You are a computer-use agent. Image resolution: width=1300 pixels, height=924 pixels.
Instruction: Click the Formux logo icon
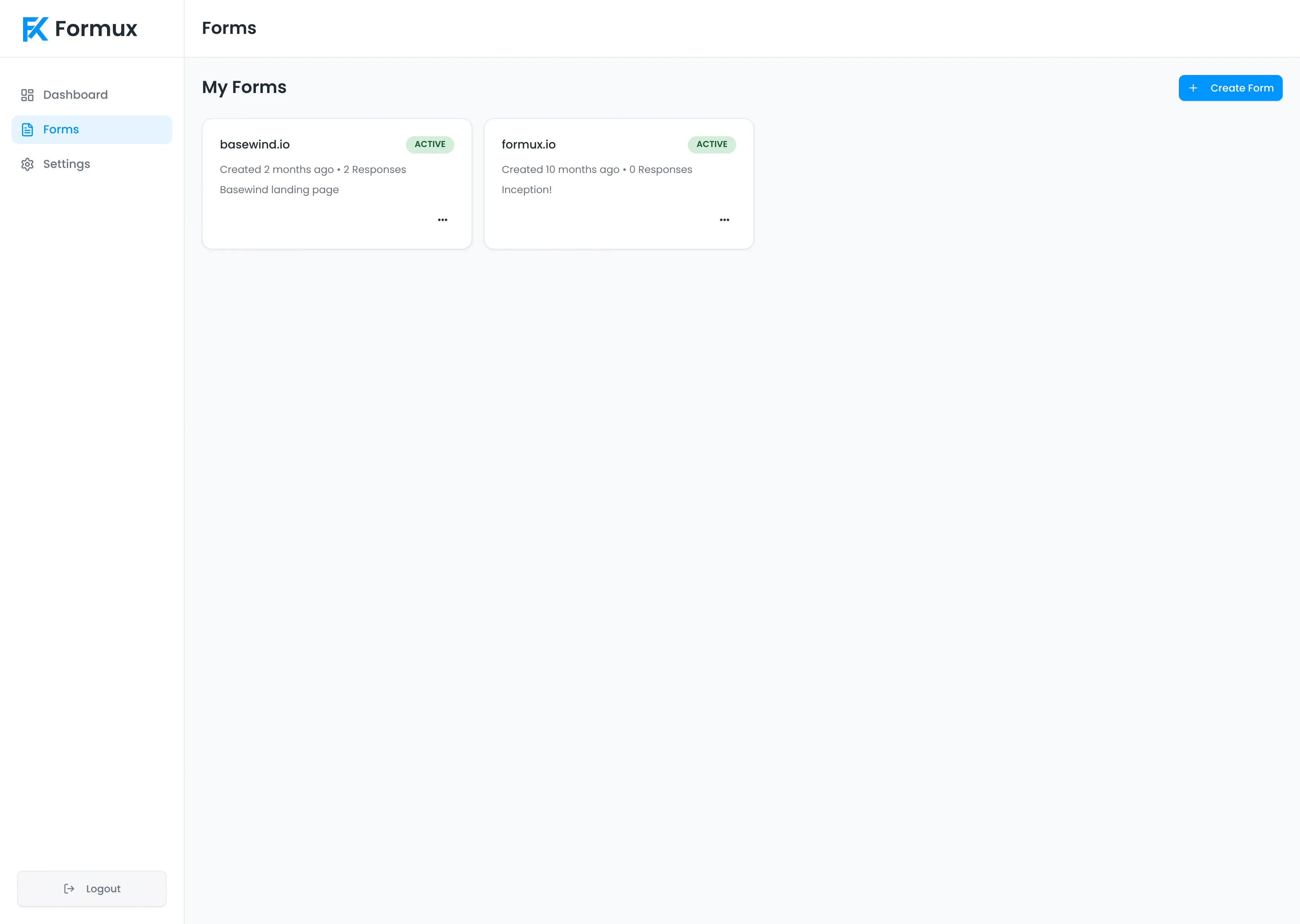coord(35,29)
